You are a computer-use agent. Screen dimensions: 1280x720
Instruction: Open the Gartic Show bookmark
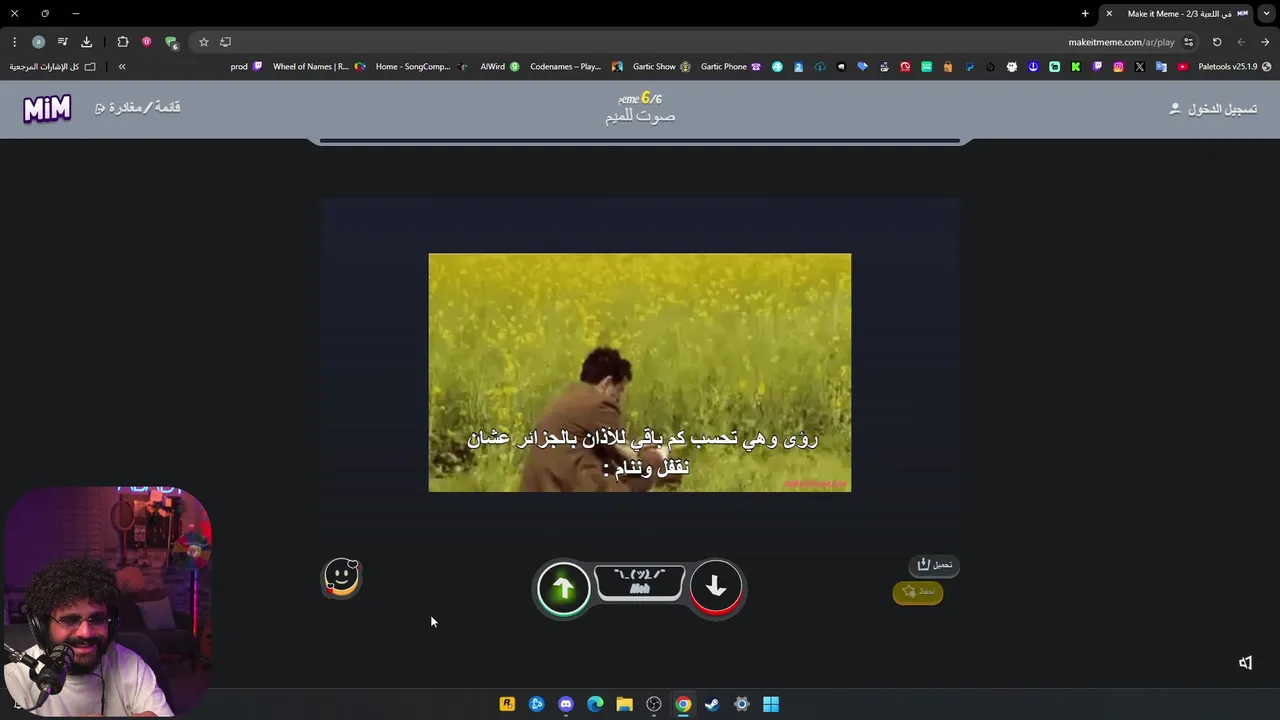(x=661, y=66)
